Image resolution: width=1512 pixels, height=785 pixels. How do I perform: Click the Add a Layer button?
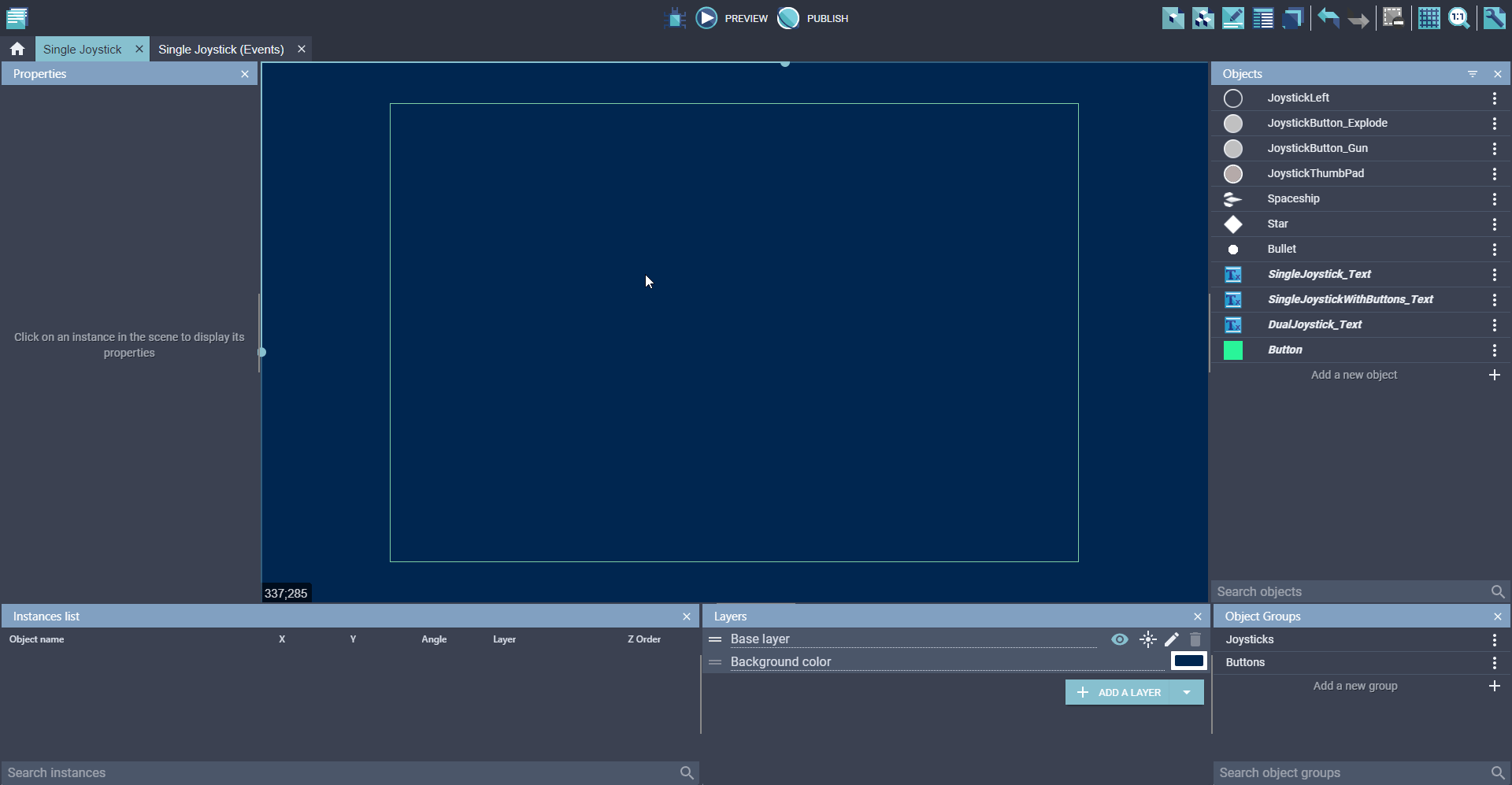(1119, 692)
